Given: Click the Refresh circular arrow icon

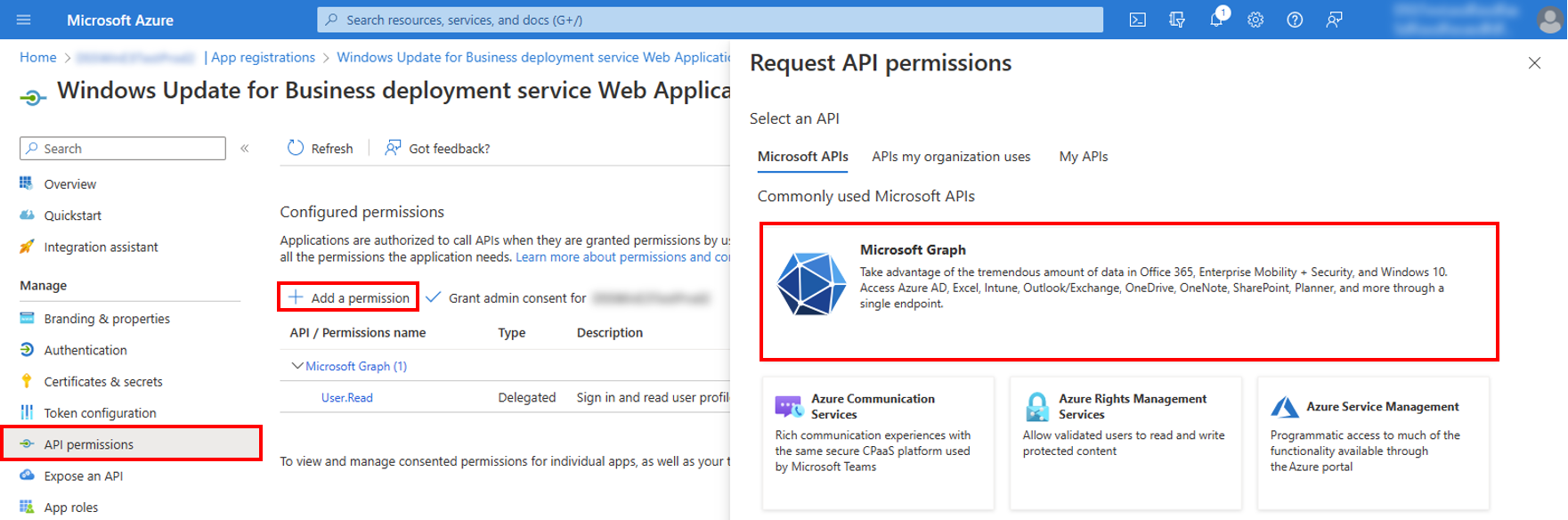Looking at the screenshot, I should (x=296, y=148).
